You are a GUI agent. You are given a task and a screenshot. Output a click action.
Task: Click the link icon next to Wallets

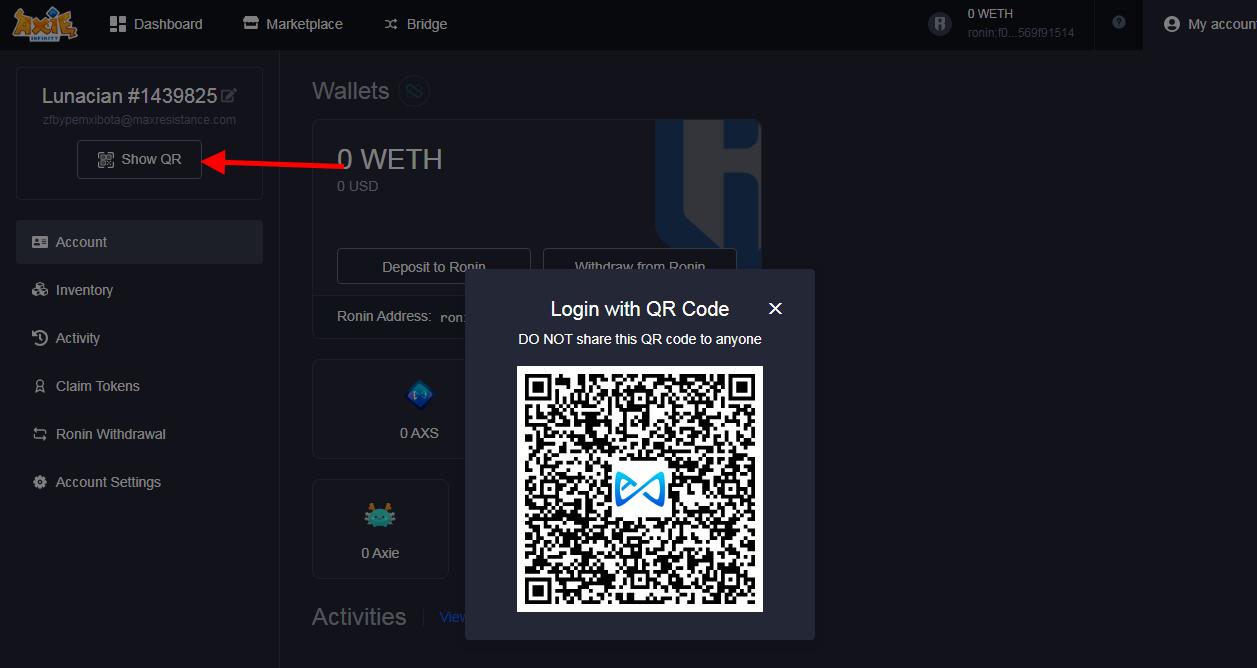click(414, 91)
